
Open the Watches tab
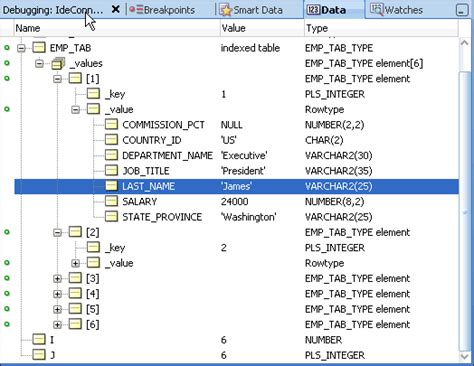pyautogui.click(x=397, y=10)
